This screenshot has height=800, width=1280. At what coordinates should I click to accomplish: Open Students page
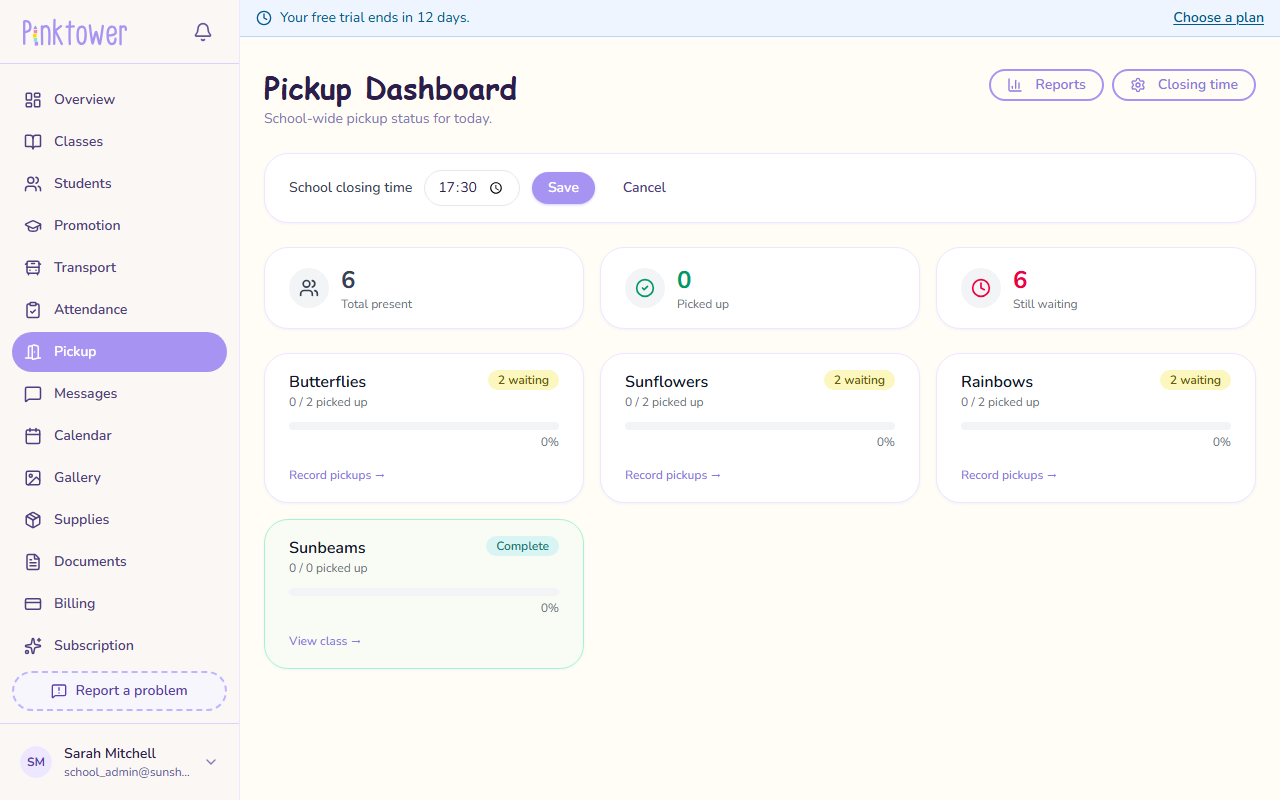point(119,184)
